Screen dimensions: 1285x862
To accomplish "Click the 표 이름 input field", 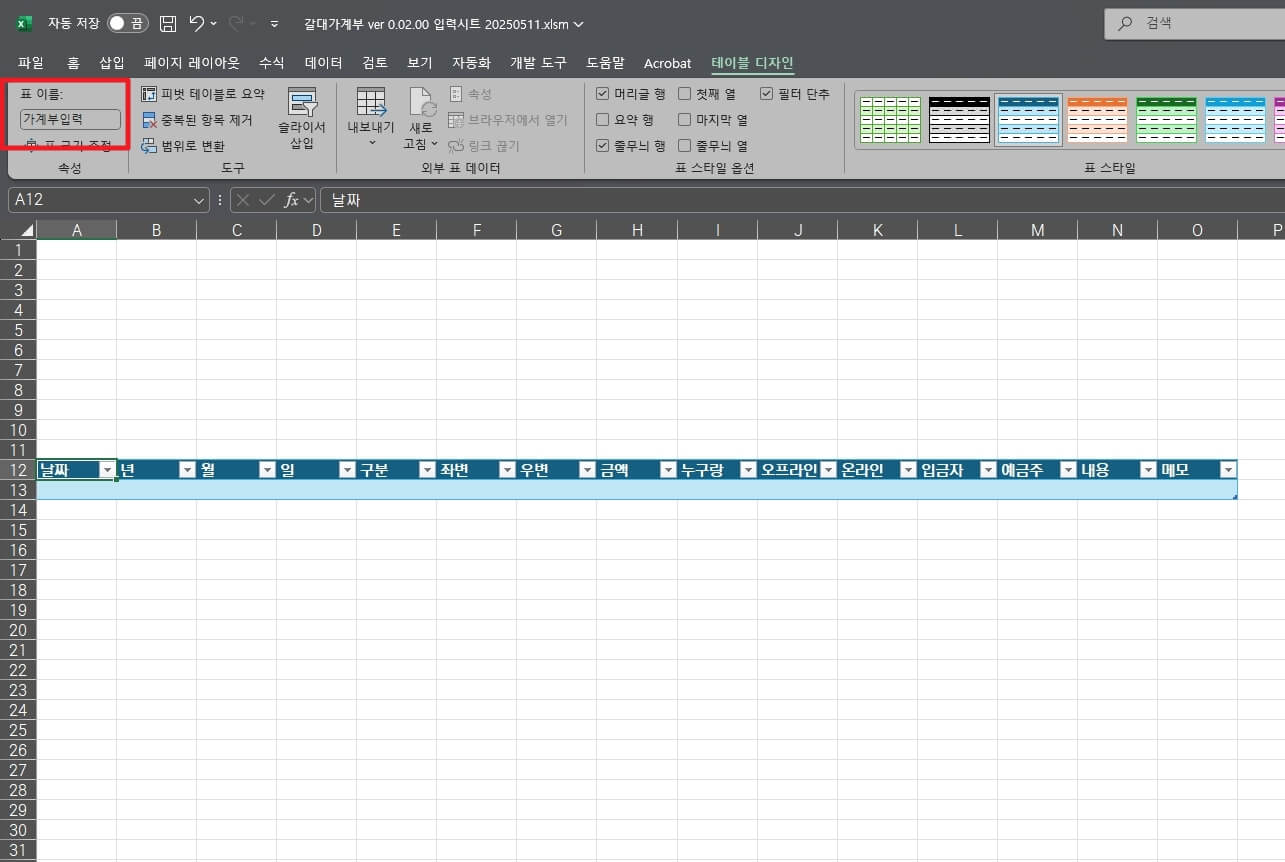I will click(x=70, y=119).
